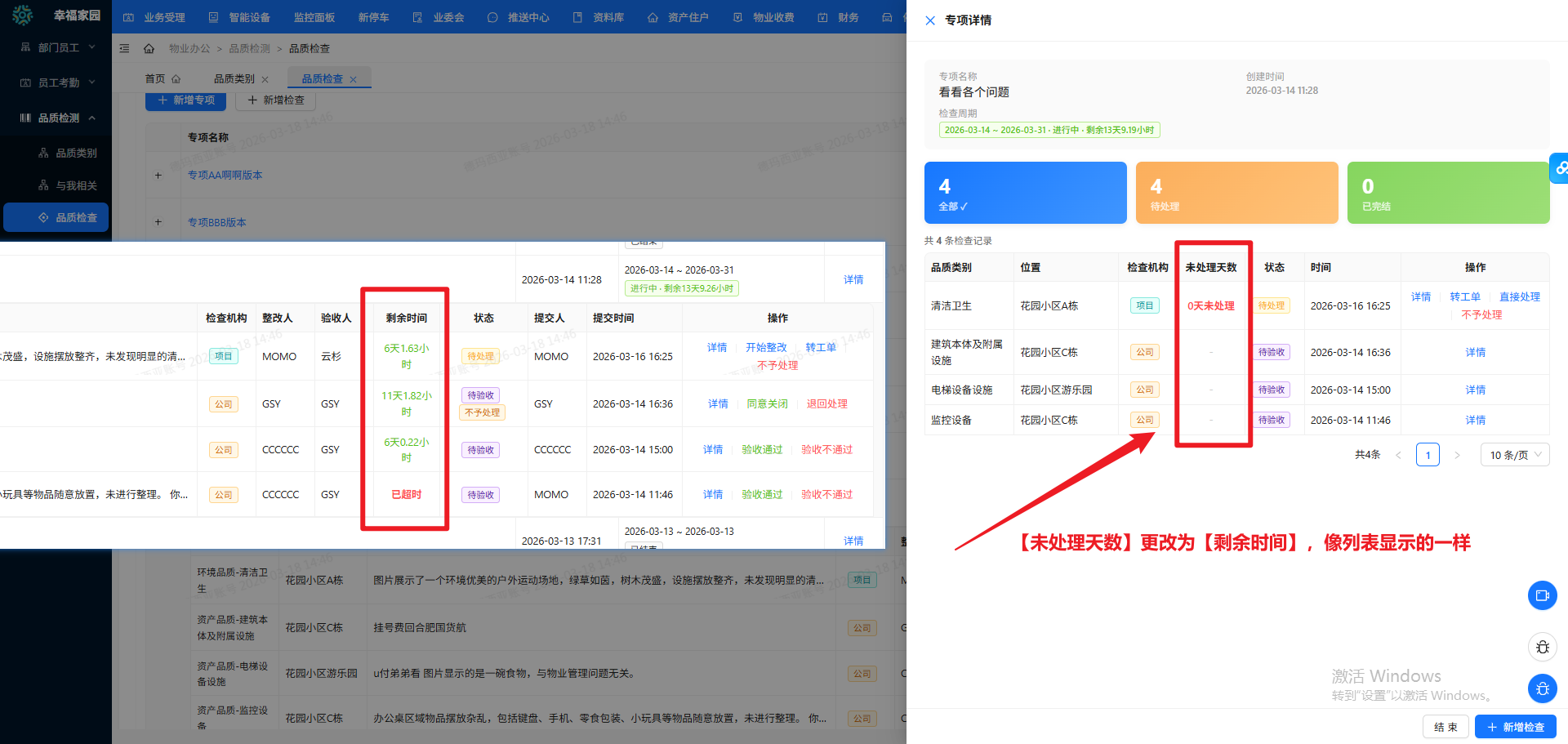This screenshot has width=1568, height=744.
Task: Select the 已完结 green filter card
Action: 1447,193
